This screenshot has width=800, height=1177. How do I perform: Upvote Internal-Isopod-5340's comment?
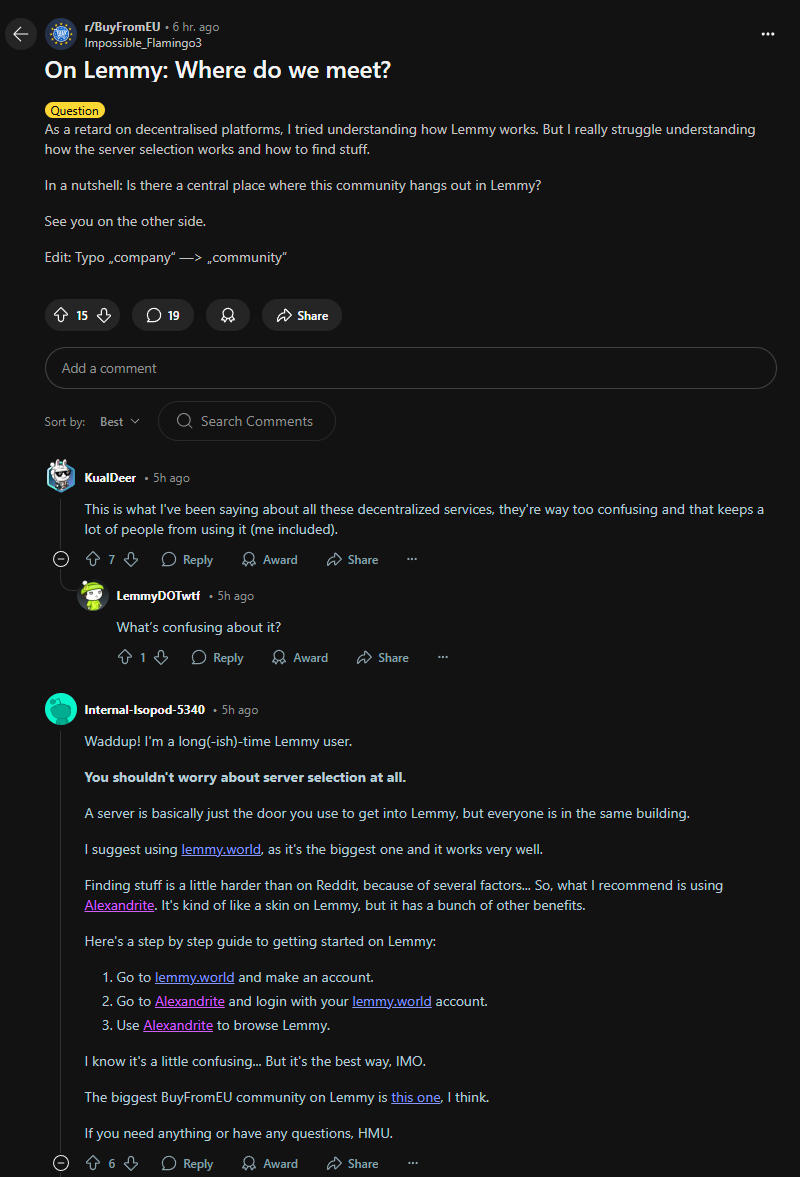tap(93, 1164)
